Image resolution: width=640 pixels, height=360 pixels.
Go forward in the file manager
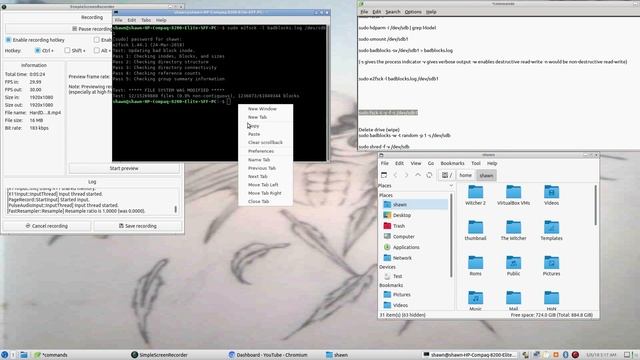(406, 175)
